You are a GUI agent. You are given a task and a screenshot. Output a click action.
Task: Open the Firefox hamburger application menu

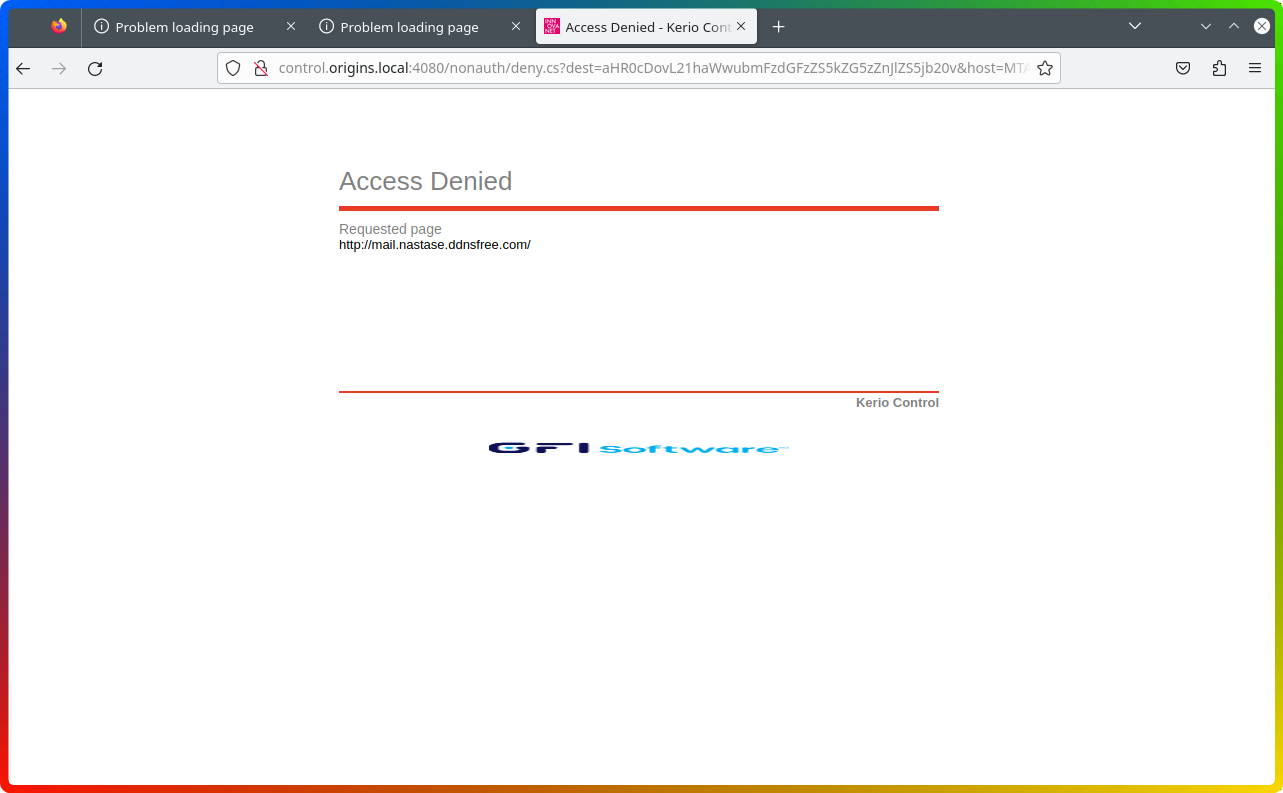tap(1255, 68)
